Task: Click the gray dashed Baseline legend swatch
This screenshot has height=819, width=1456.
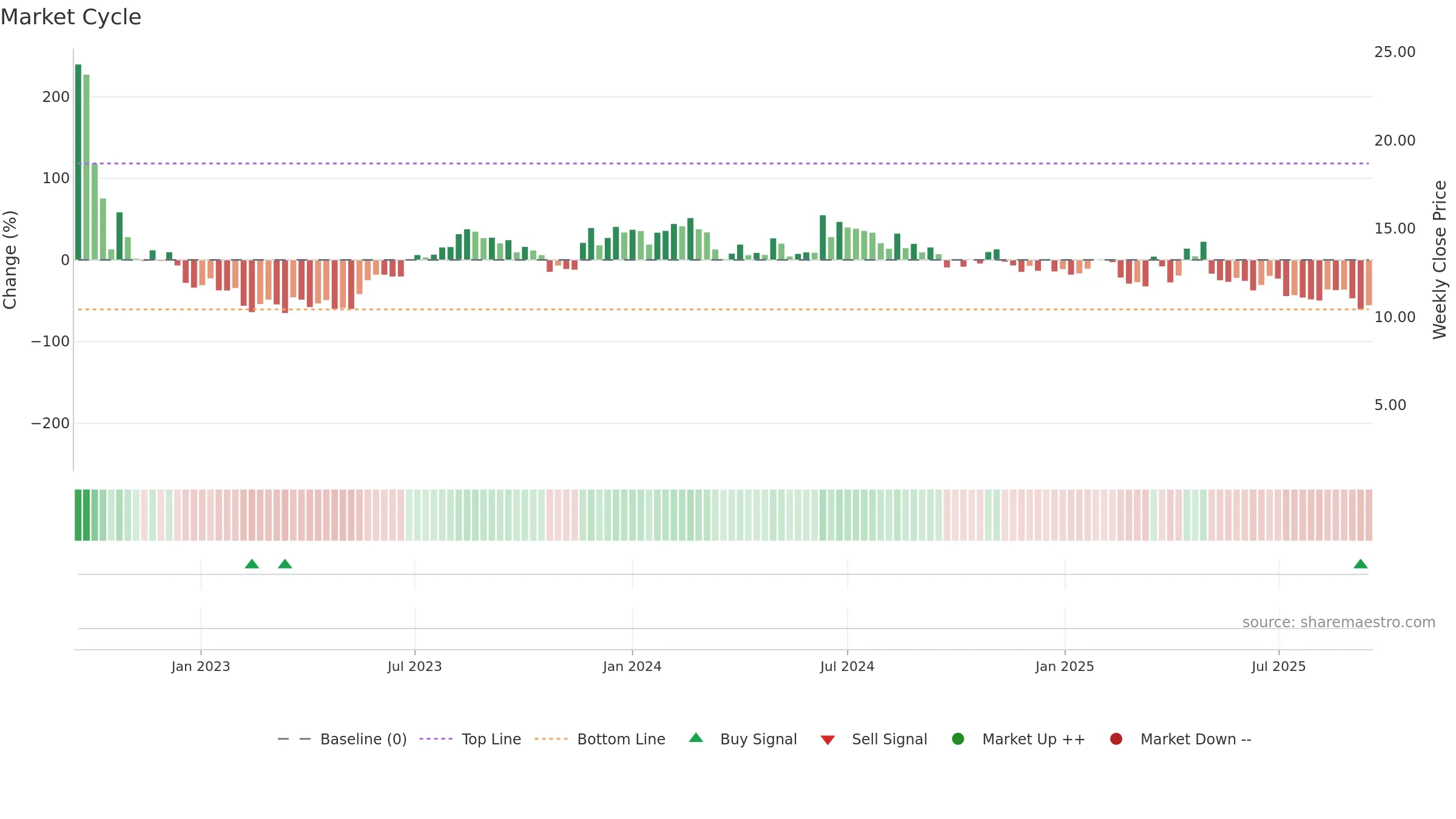Action: pos(294,739)
